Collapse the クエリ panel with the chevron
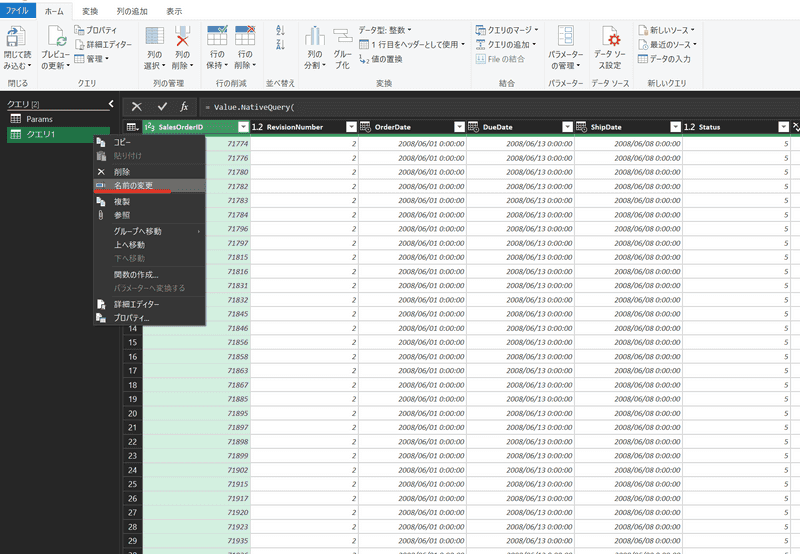 pyautogui.click(x=111, y=103)
